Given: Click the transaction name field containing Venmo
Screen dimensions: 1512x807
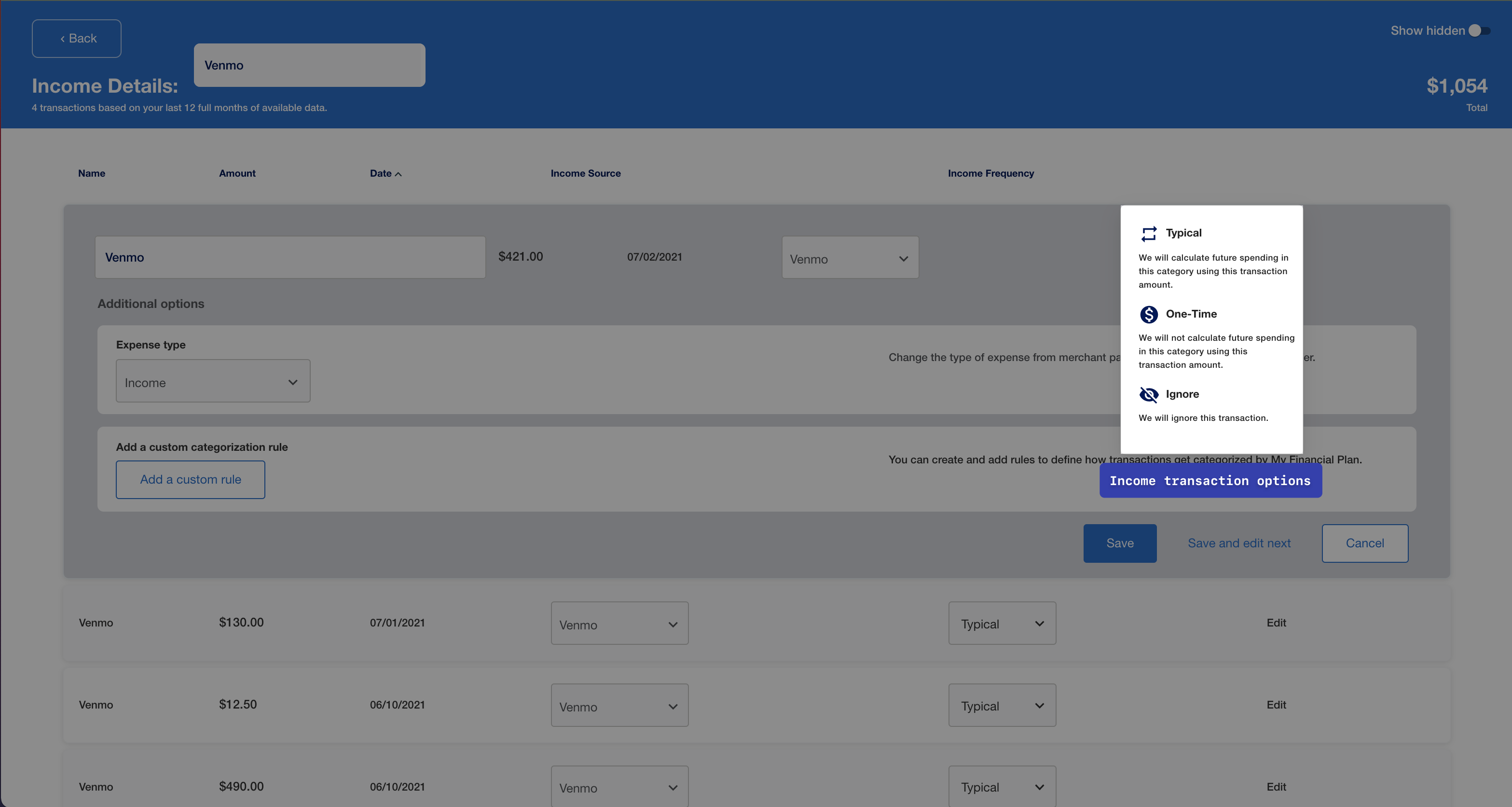Looking at the screenshot, I should click(290, 257).
